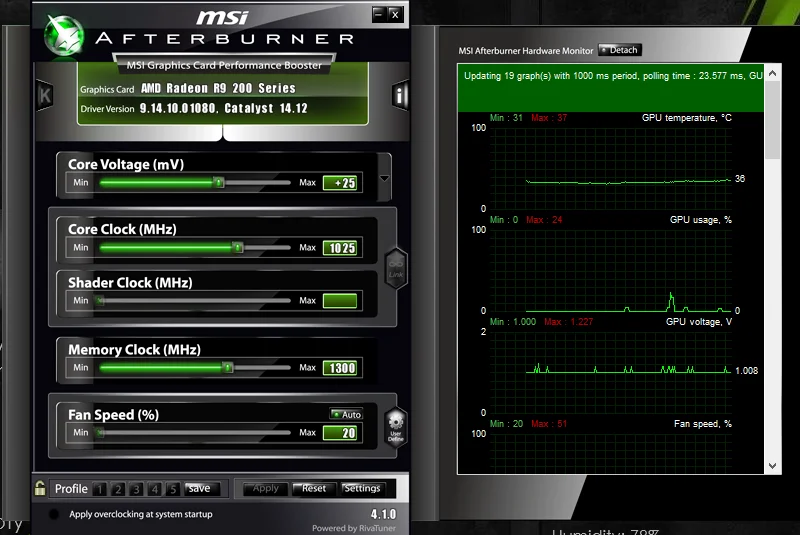Click the MSI Afterburner jet logo icon
The width and height of the screenshot is (800, 535).
(x=64, y=35)
